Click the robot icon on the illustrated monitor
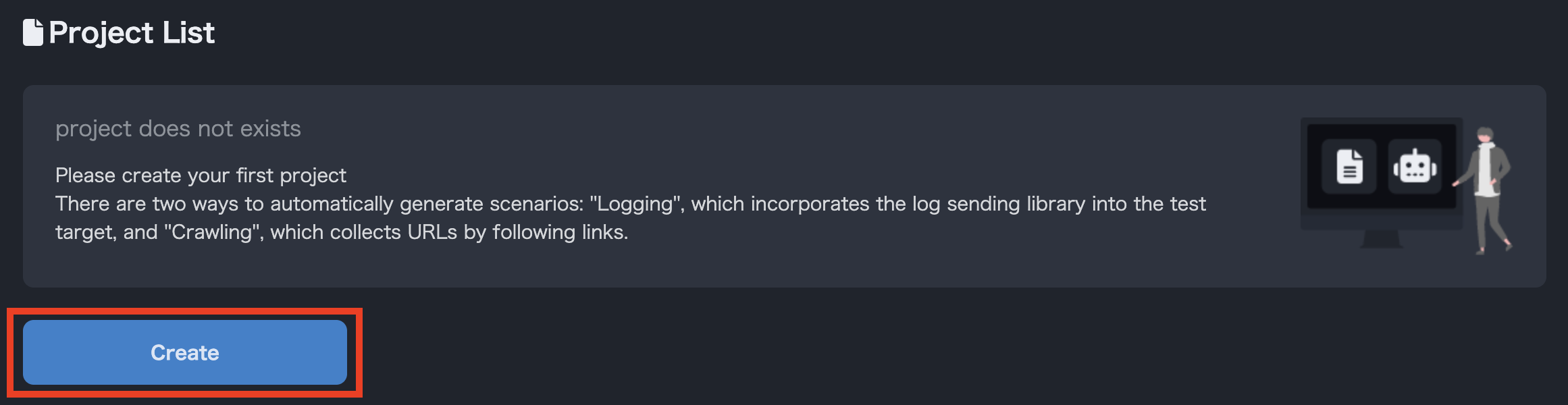Image resolution: width=1568 pixels, height=405 pixels. [1415, 166]
